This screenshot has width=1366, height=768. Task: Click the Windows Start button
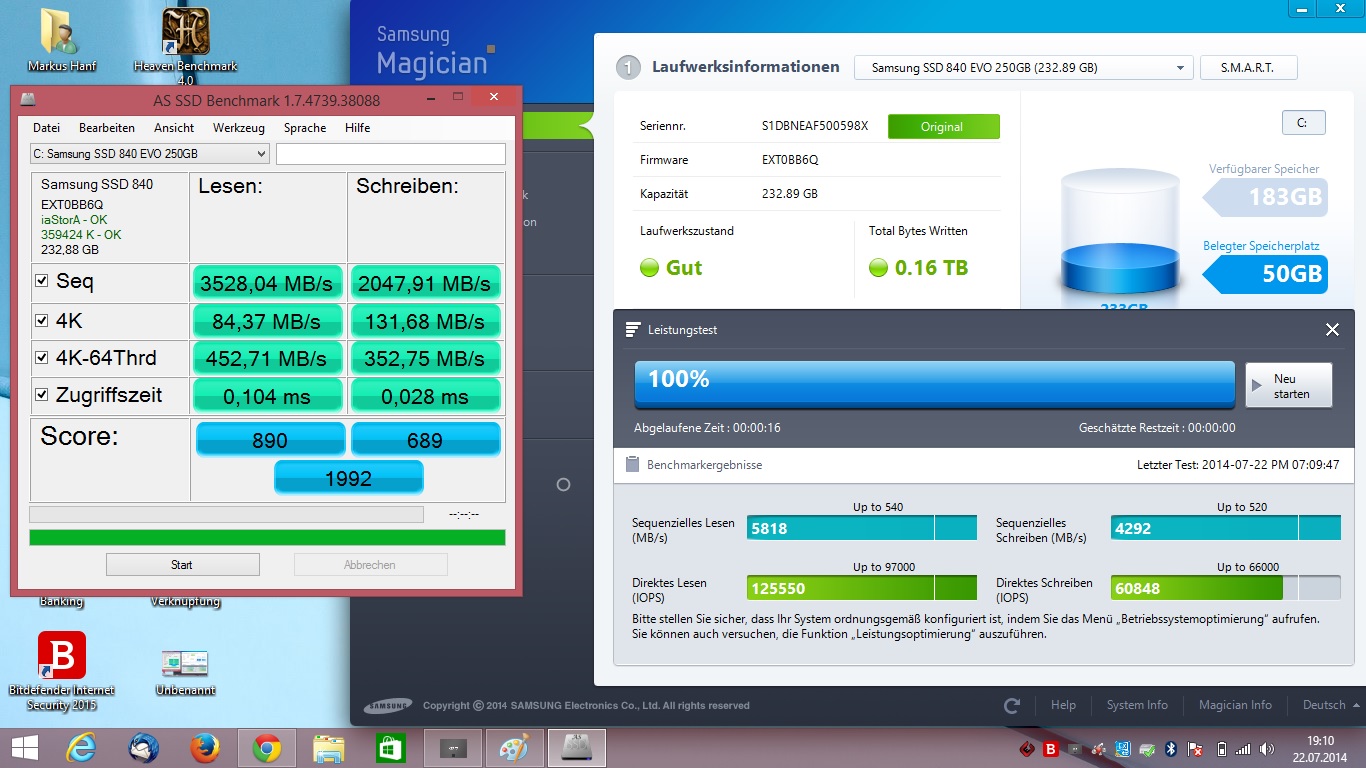(24, 747)
